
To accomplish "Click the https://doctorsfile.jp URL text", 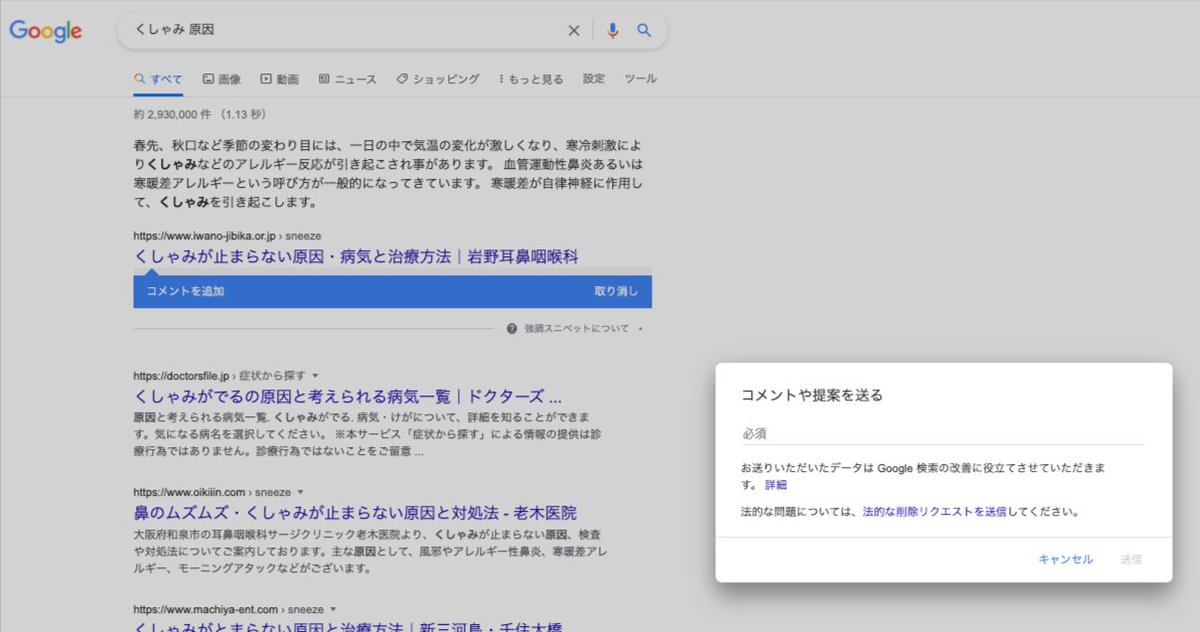I will pos(183,376).
